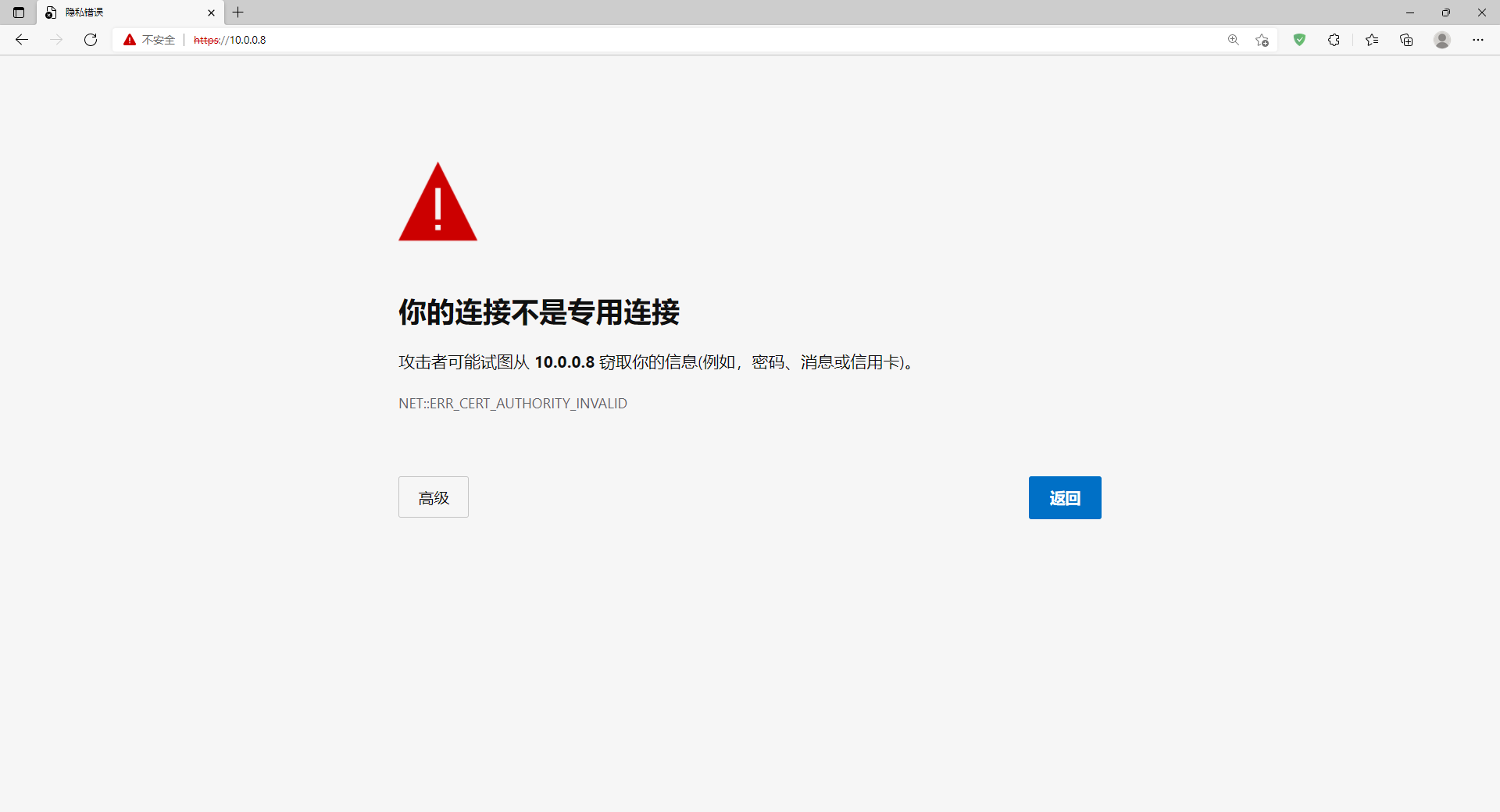This screenshot has width=1500, height=812.
Task: Click the NET::ERR_CERT_AUTHORITY_INVALID error code
Action: tap(512, 404)
